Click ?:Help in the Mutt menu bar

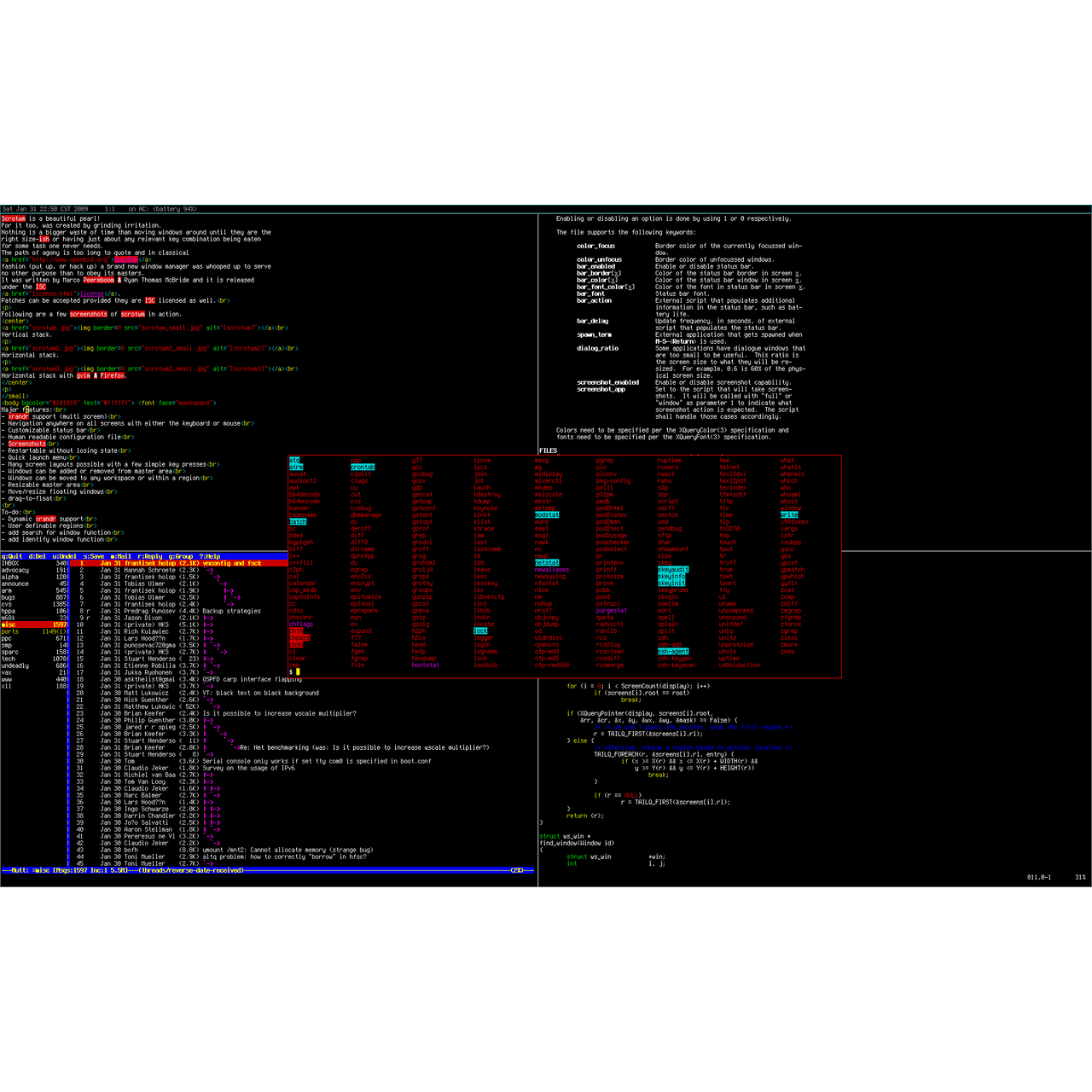coord(209,556)
